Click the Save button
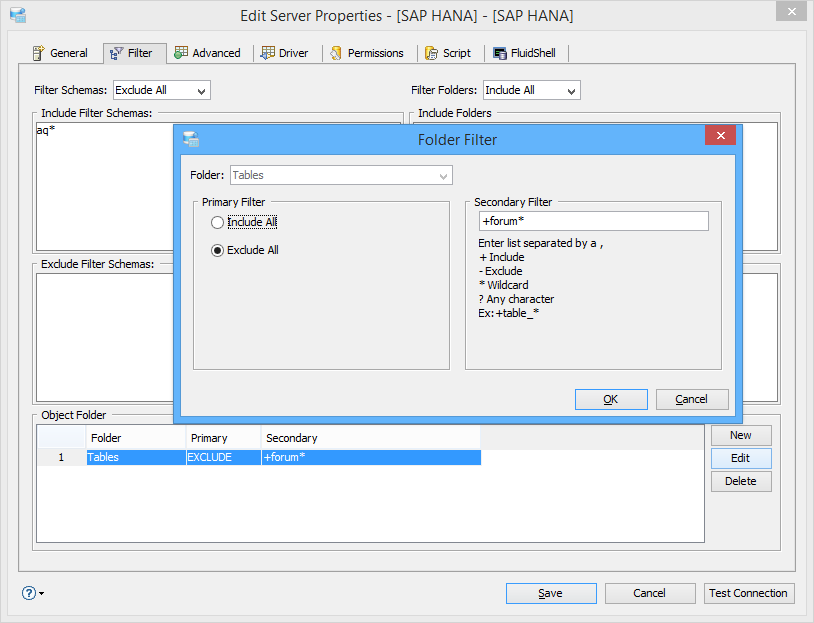 (x=551, y=593)
